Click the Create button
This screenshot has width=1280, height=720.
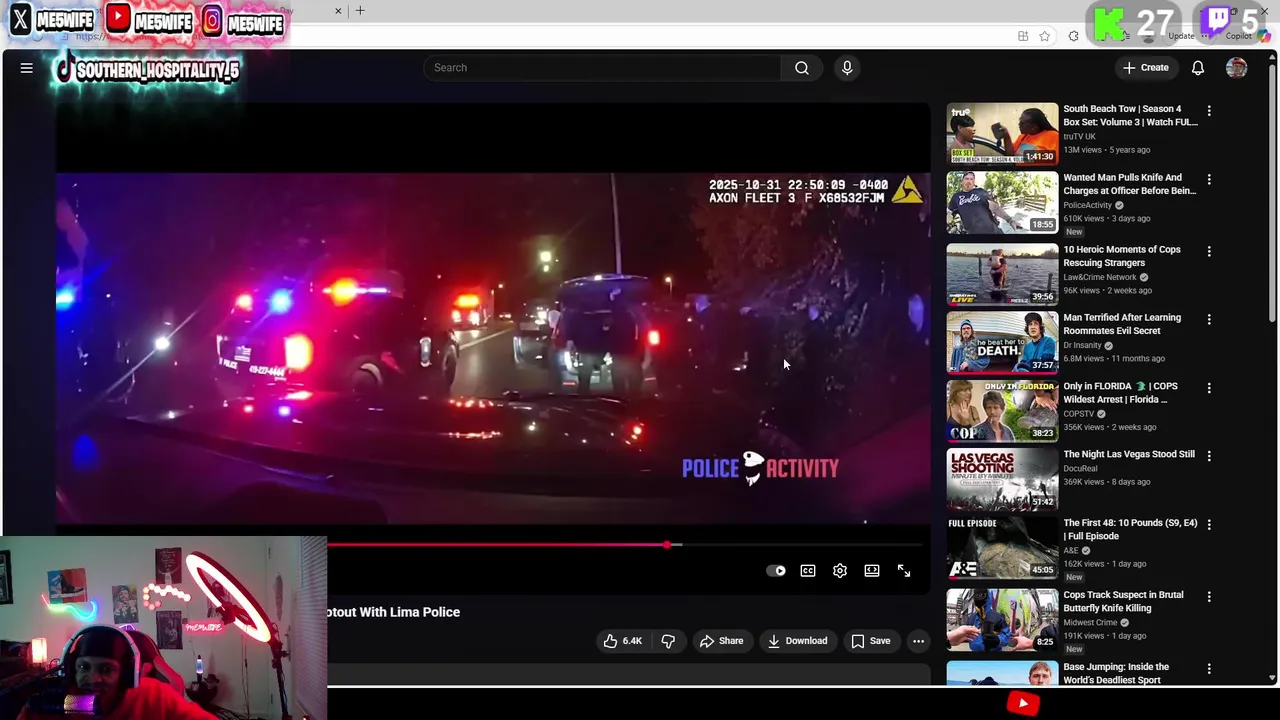click(1145, 68)
